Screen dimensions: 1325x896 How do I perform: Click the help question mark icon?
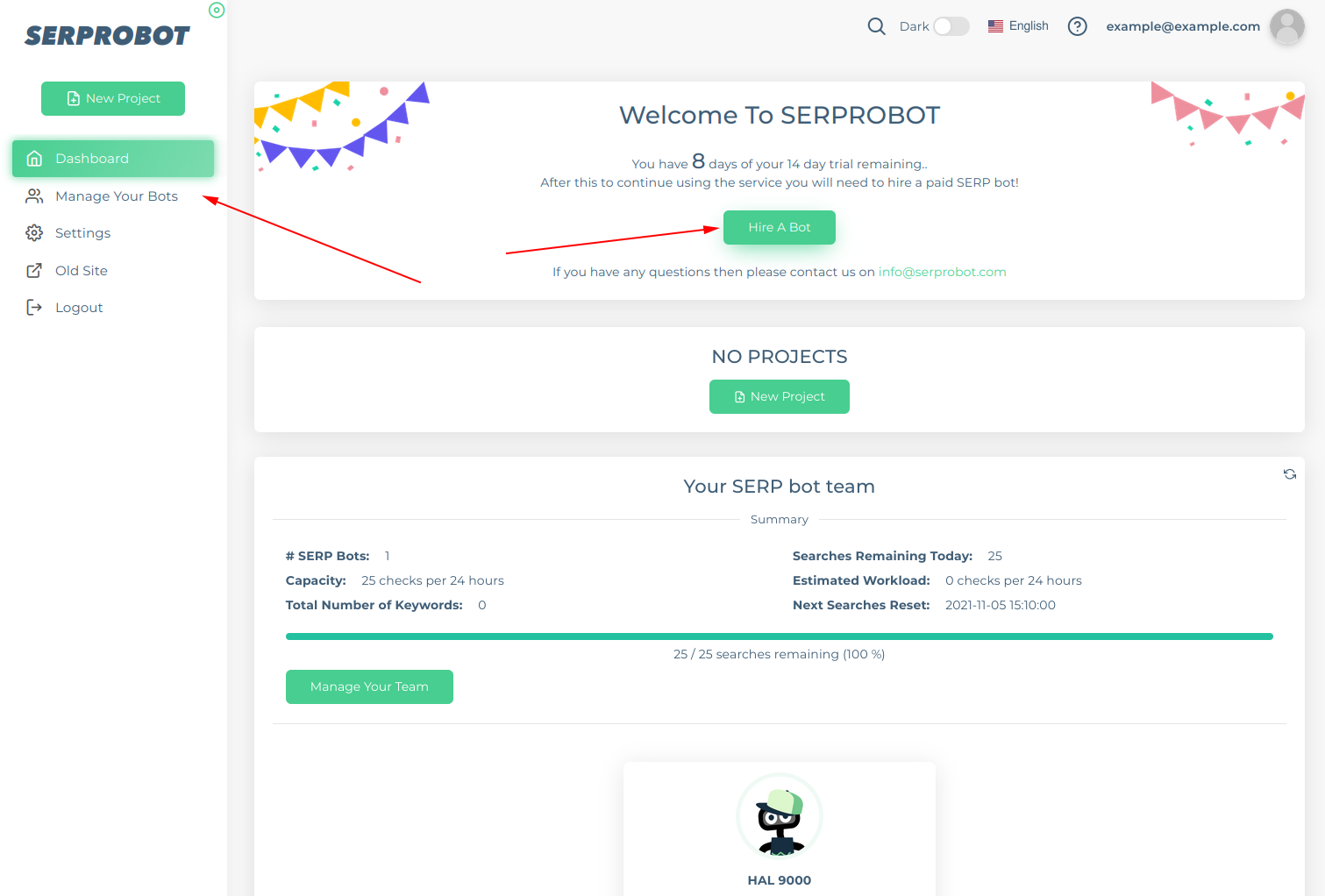point(1078,26)
